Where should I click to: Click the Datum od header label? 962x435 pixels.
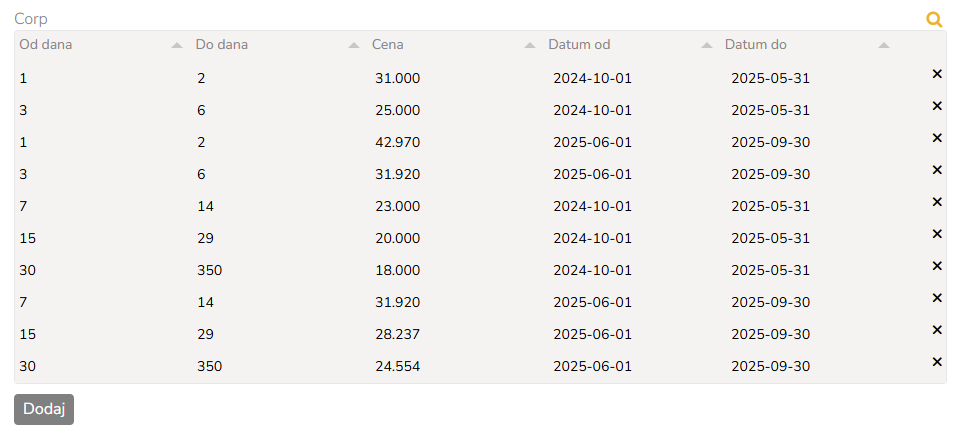tap(579, 45)
